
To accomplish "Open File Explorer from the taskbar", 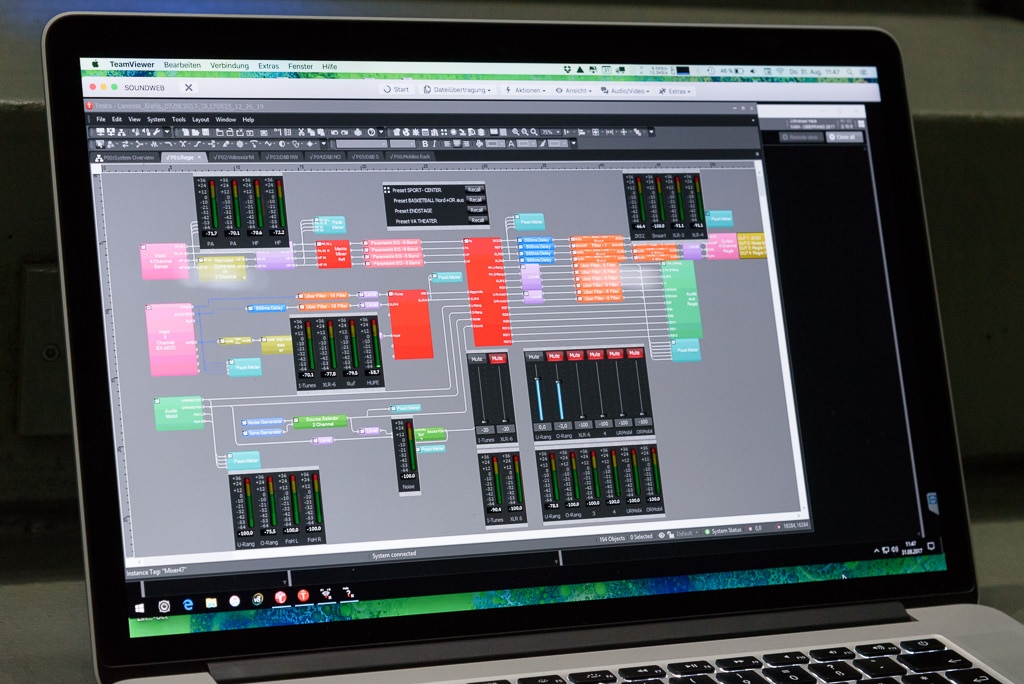I will click(x=211, y=602).
